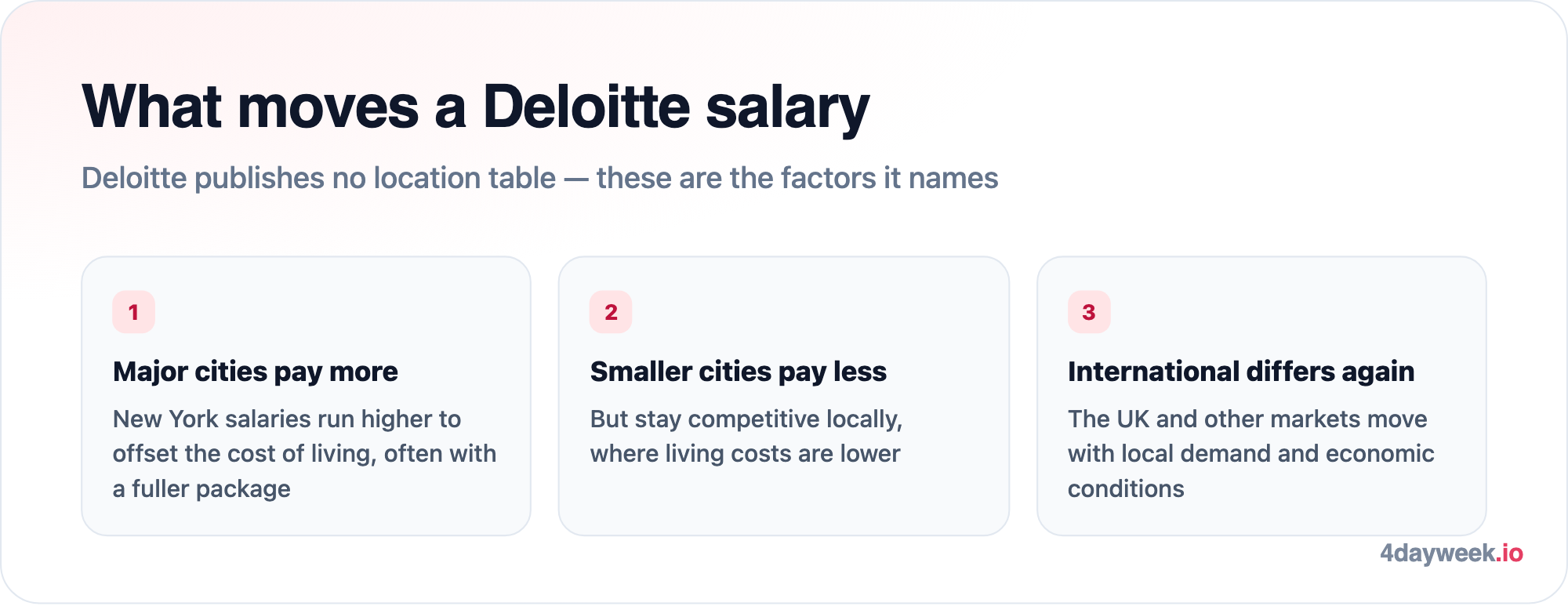Click the 'But stay competitive locally' description

(x=746, y=437)
